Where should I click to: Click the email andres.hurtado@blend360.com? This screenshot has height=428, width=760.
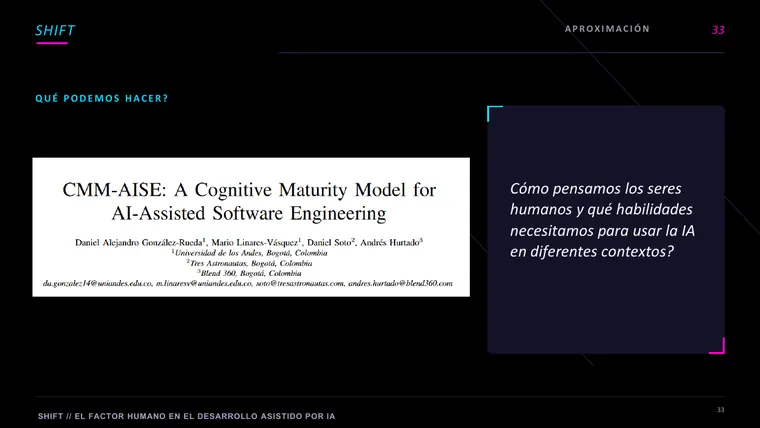coord(400,283)
